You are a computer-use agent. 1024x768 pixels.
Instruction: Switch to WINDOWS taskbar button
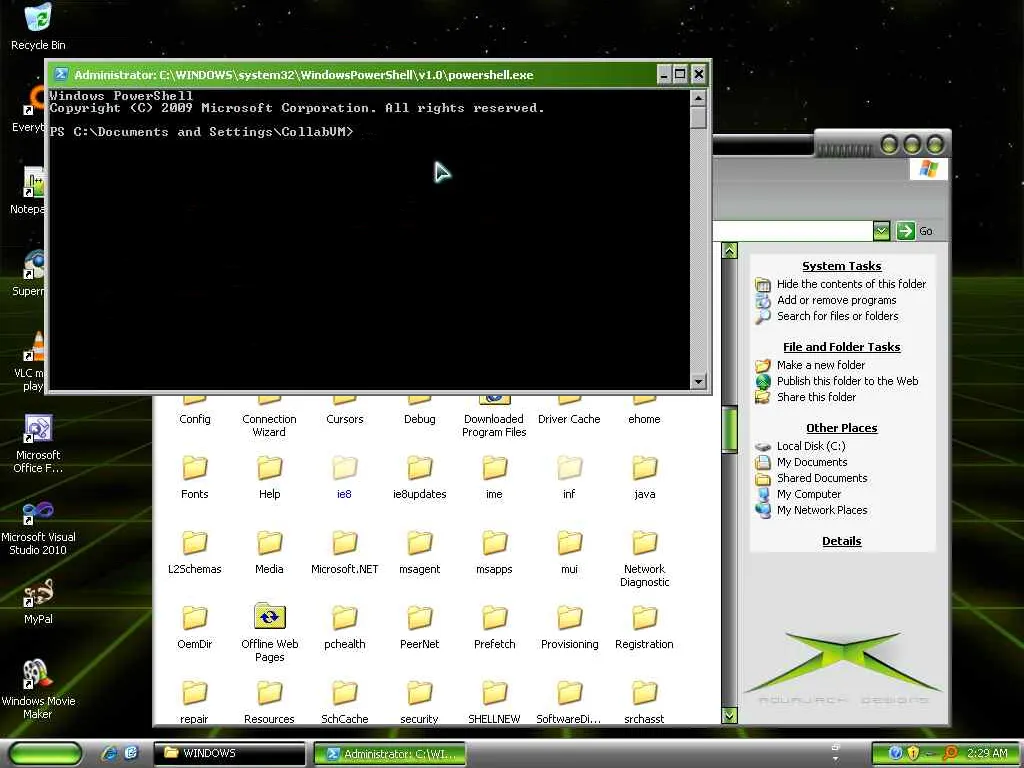(x=229, y=753)
